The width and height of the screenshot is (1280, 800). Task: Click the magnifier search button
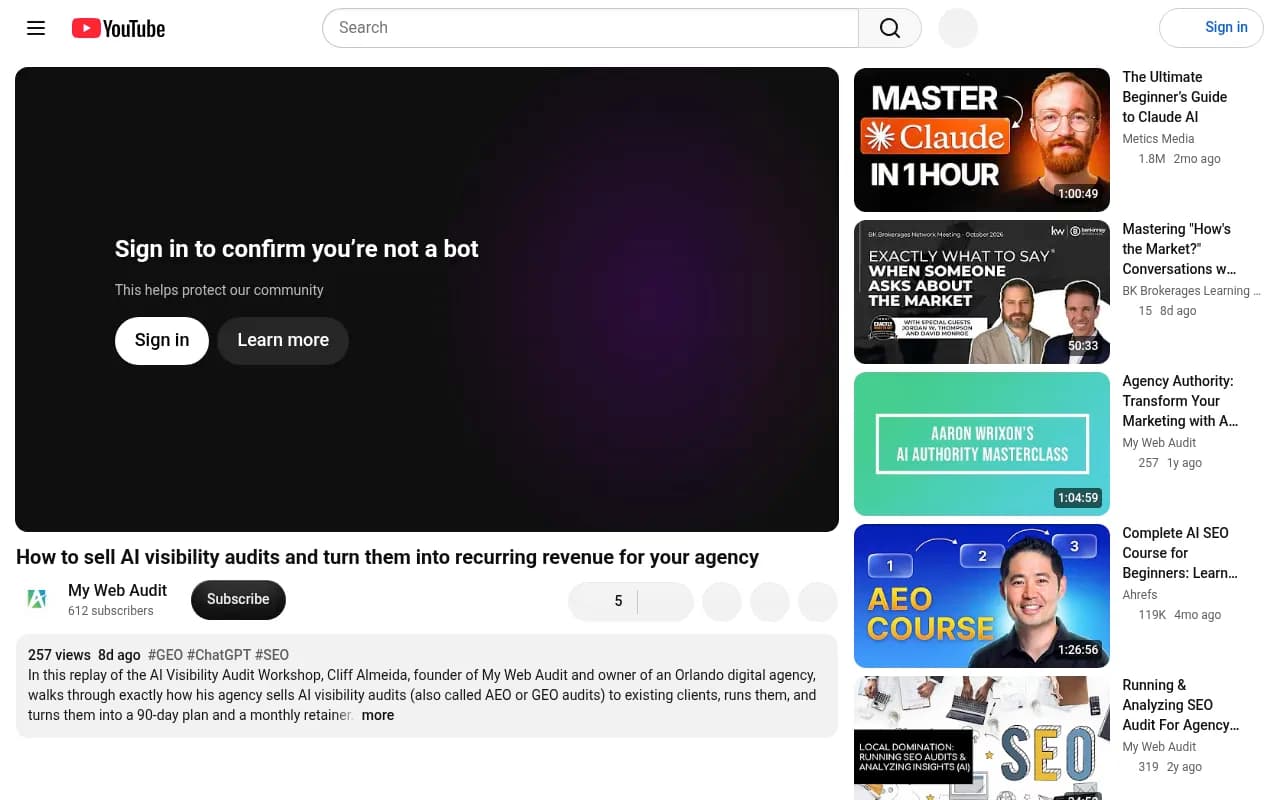(x=890, y=28)
